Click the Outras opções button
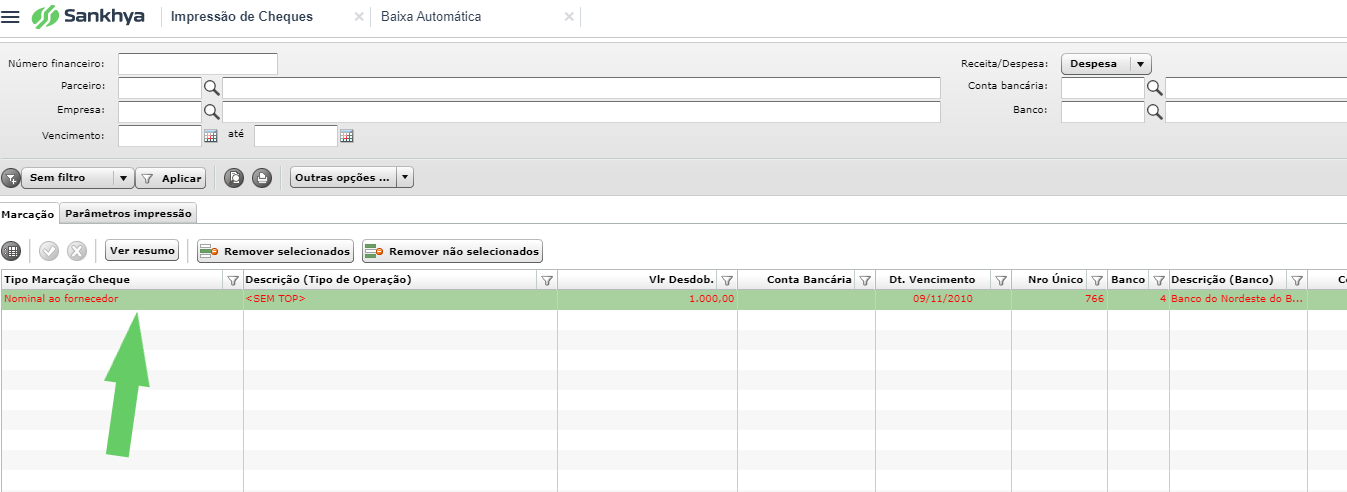The height and width of the screenshot is (492, 1347). [x=342, y=178]
